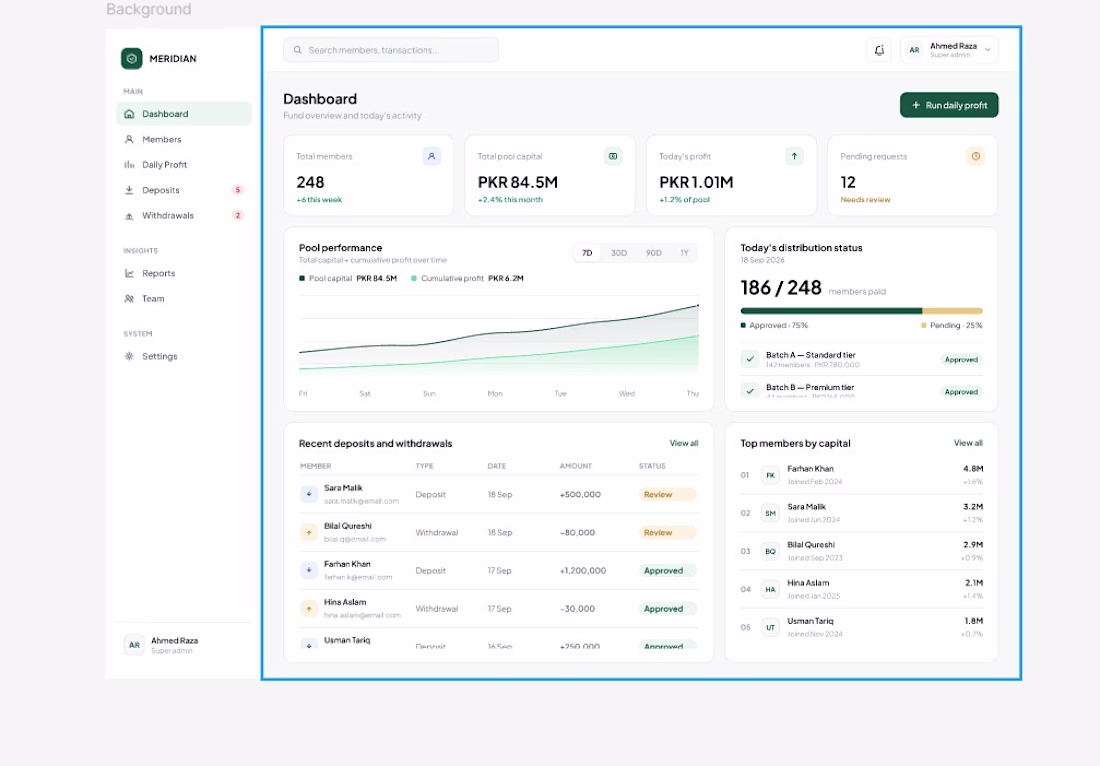1100x766 pixels.
Task: Click the Pending requests clock icon
Action: coord(976,156)
